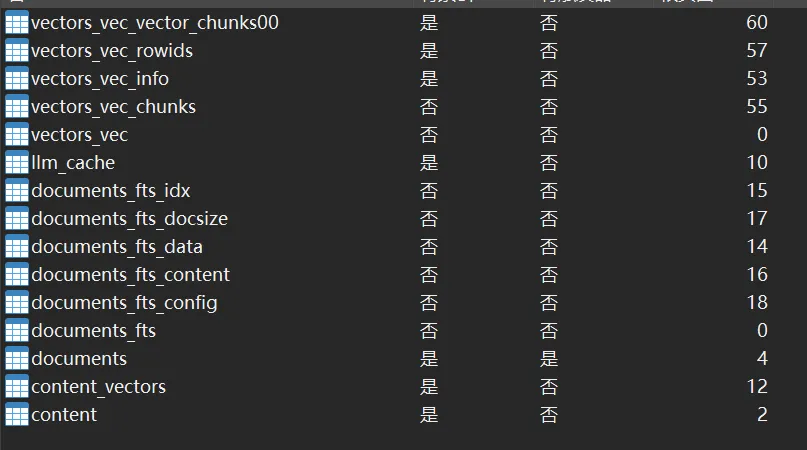Click the table icon beside content_vectors
The width and height of the screenshot is (807, 450).
click(x=17, y=387)
